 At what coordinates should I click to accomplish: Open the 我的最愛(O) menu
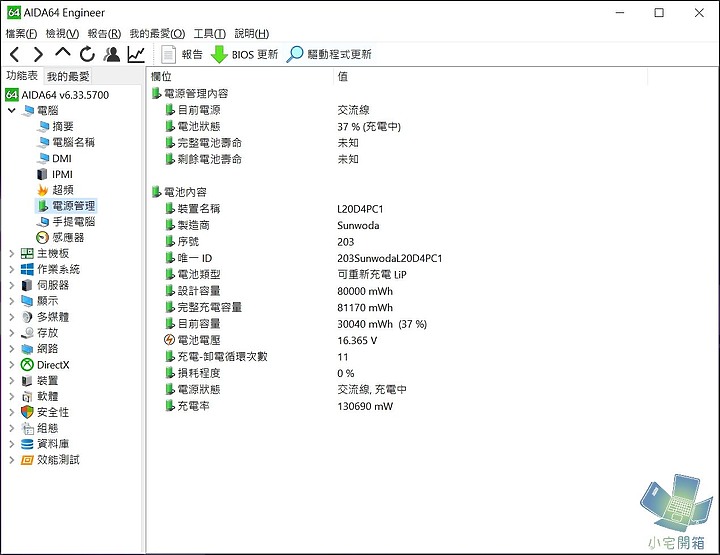157,34
